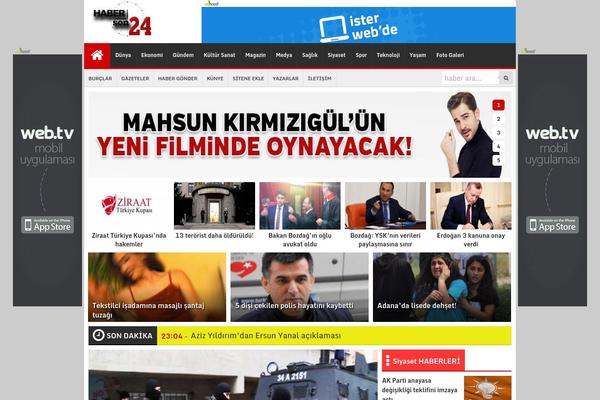
Task: Open Kültür Sanat category
Action: (219, 55)
